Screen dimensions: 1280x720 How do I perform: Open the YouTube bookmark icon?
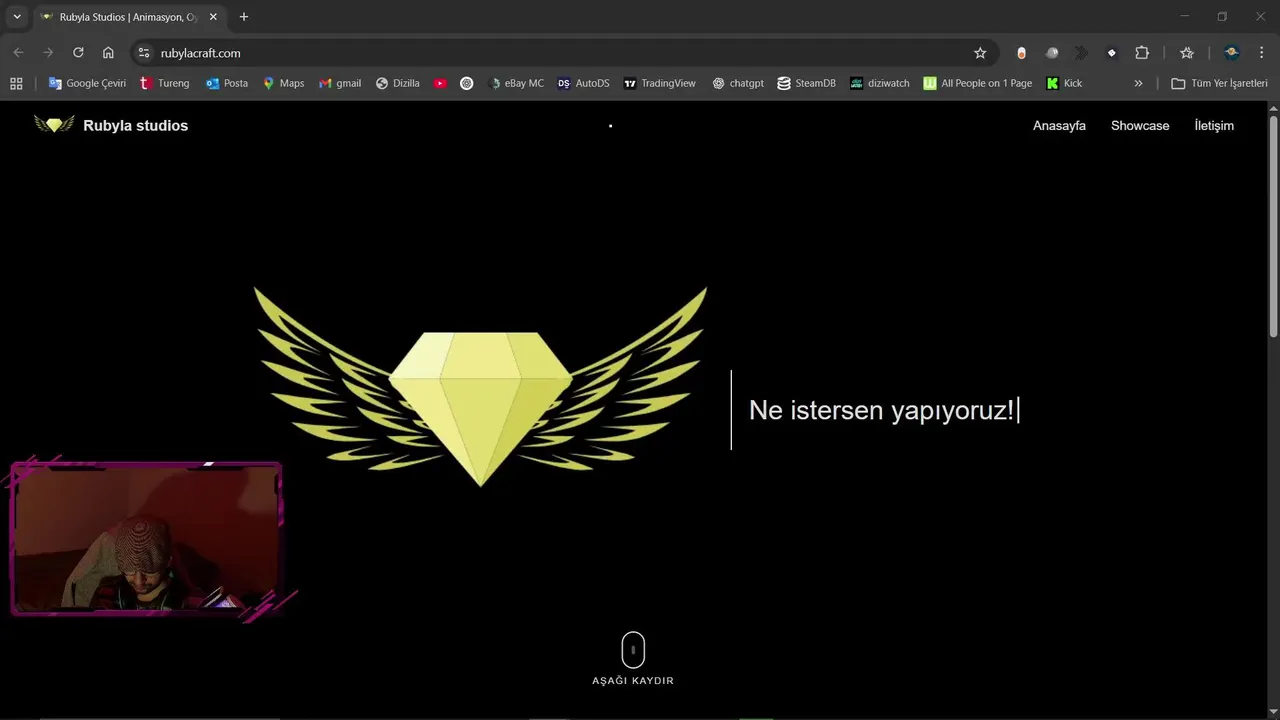pyautogui.click(x=440, y=83)
